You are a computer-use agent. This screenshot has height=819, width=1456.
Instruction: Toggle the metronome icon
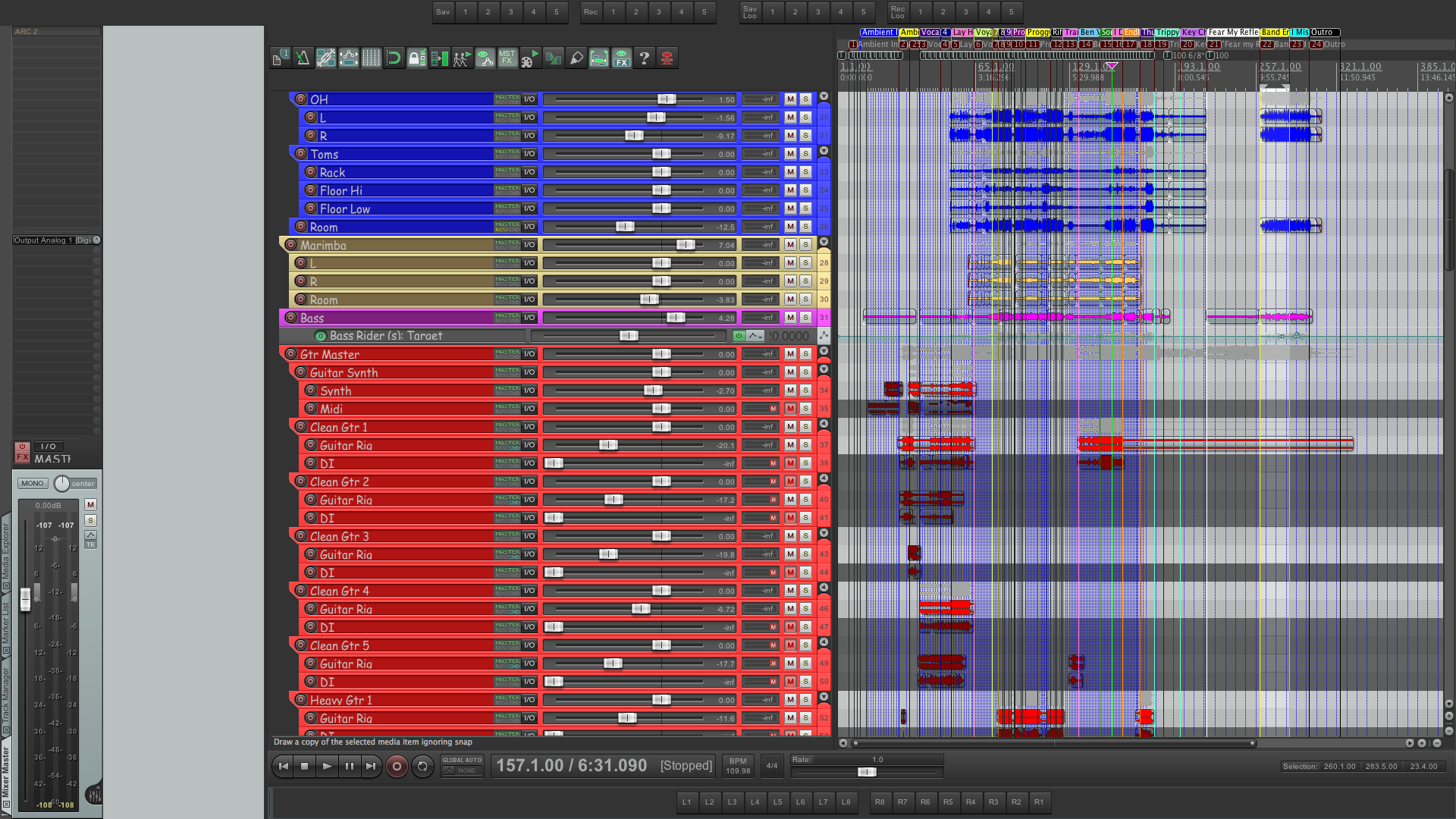303,58
